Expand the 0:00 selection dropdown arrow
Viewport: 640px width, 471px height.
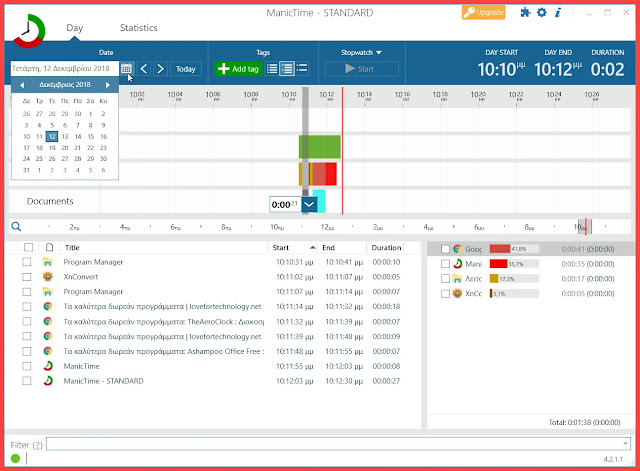pos(309,204)
